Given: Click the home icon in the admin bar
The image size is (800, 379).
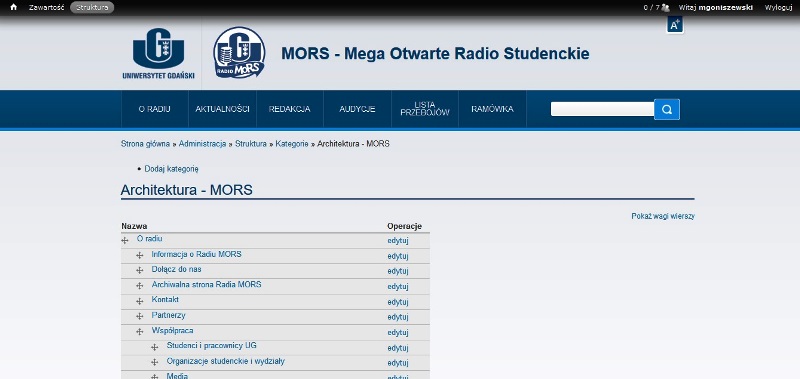Looking at the screenshot, I should click(x=14, y=7).
